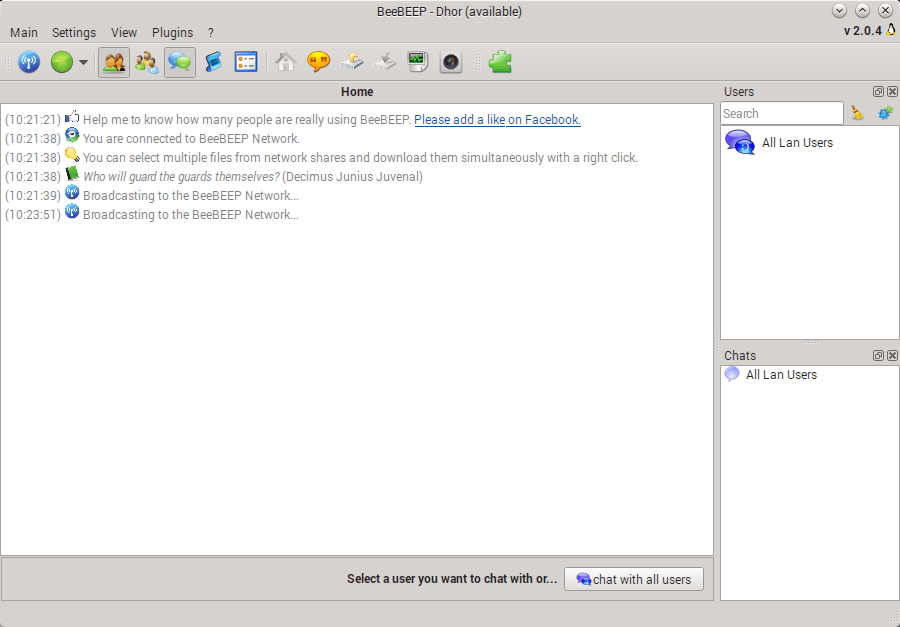900x627 pixels.
Task: Click the groups toolbar icon
Action: tap(147, 62)
